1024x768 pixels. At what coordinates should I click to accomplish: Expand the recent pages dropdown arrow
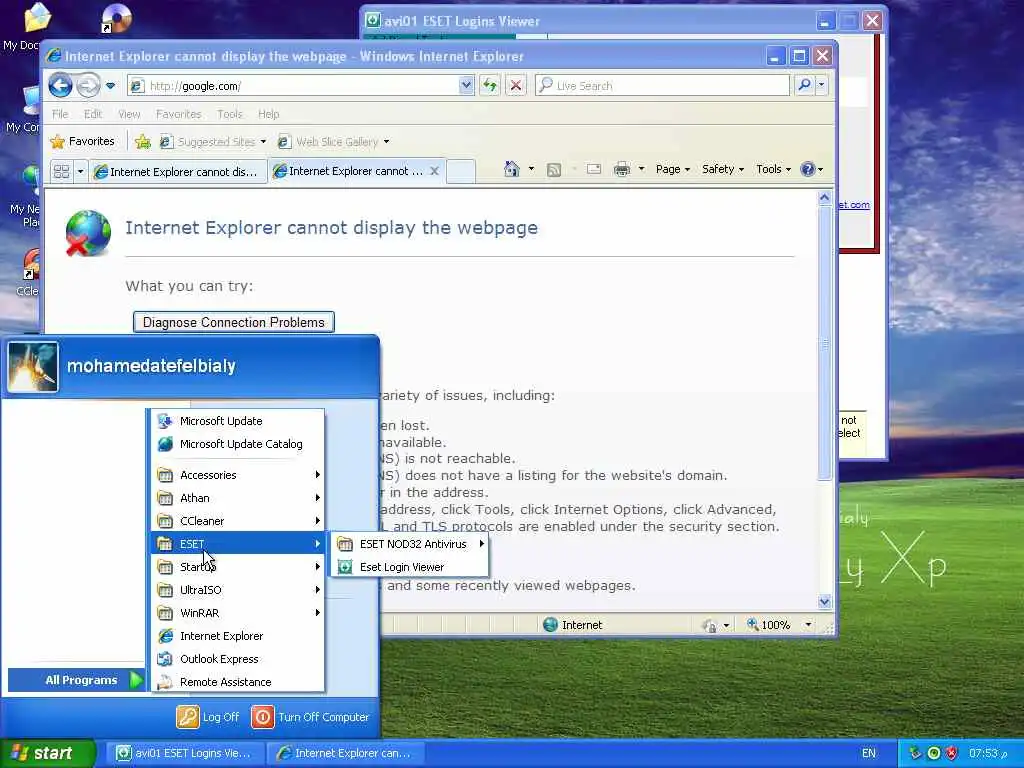point(110,86)
